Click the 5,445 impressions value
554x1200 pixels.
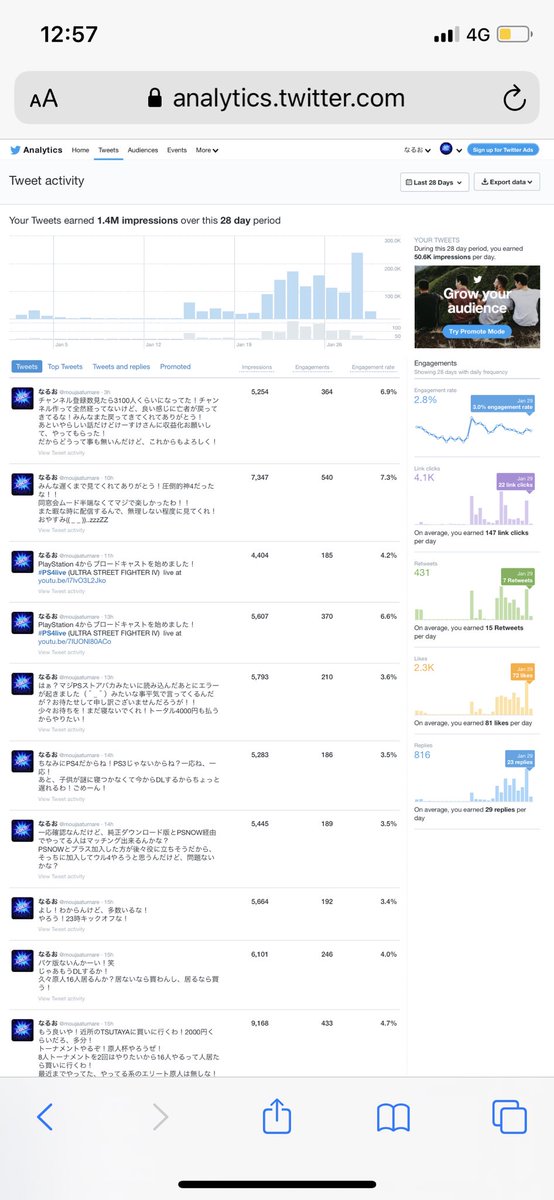pos(260,823)
